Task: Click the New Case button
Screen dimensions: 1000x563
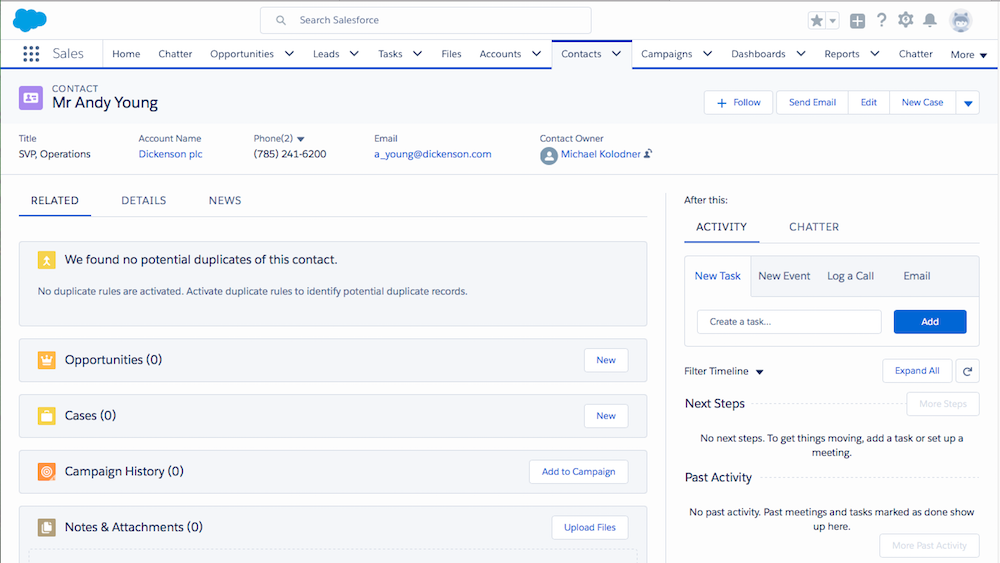Action: click(922, 103)
